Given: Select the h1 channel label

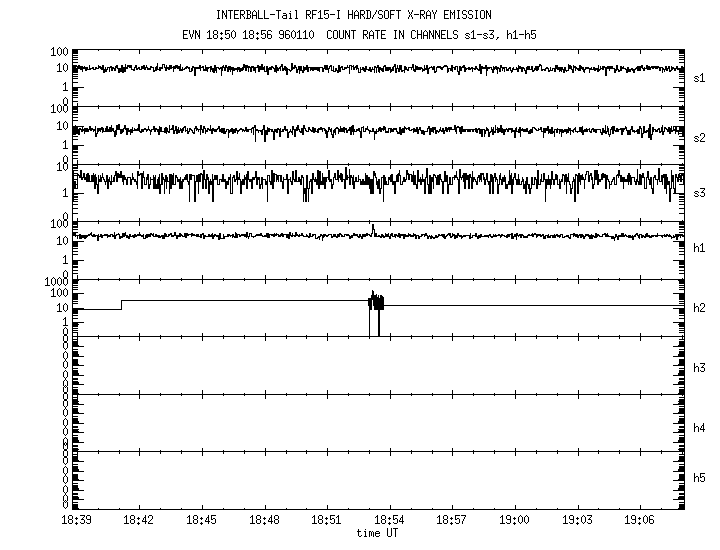Looking at the screenshot, I should [x=699, y=249].
